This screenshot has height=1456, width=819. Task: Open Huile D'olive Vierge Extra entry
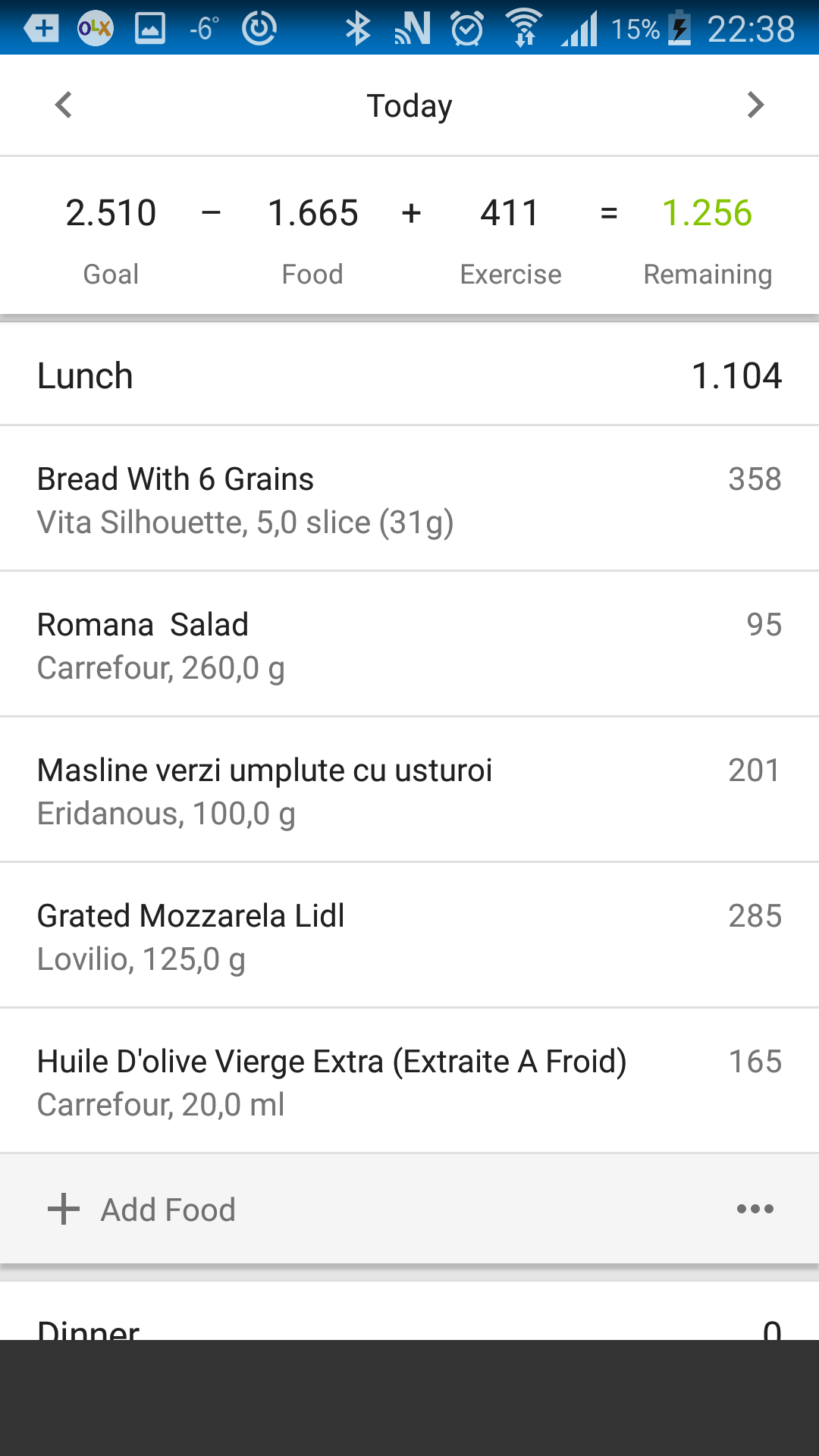tap(409, 1081)
